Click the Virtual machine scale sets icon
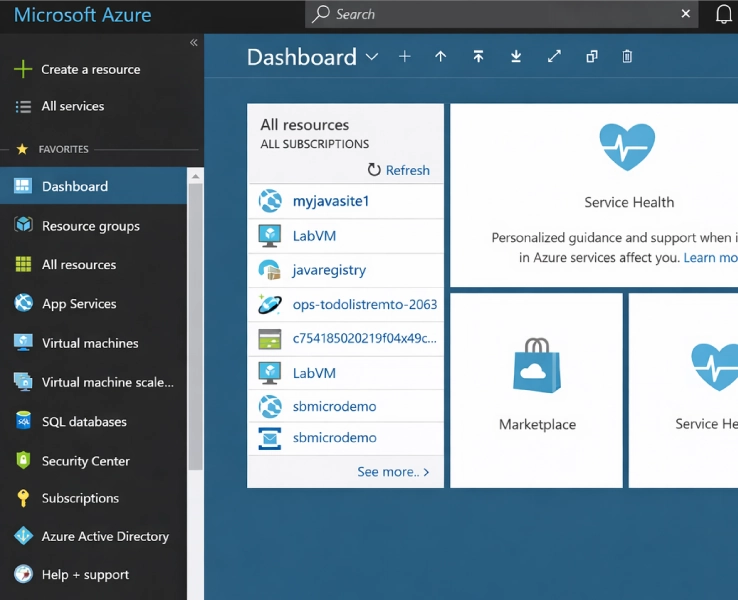Screen dimensions: 738x600 click(x=23, y=382)
